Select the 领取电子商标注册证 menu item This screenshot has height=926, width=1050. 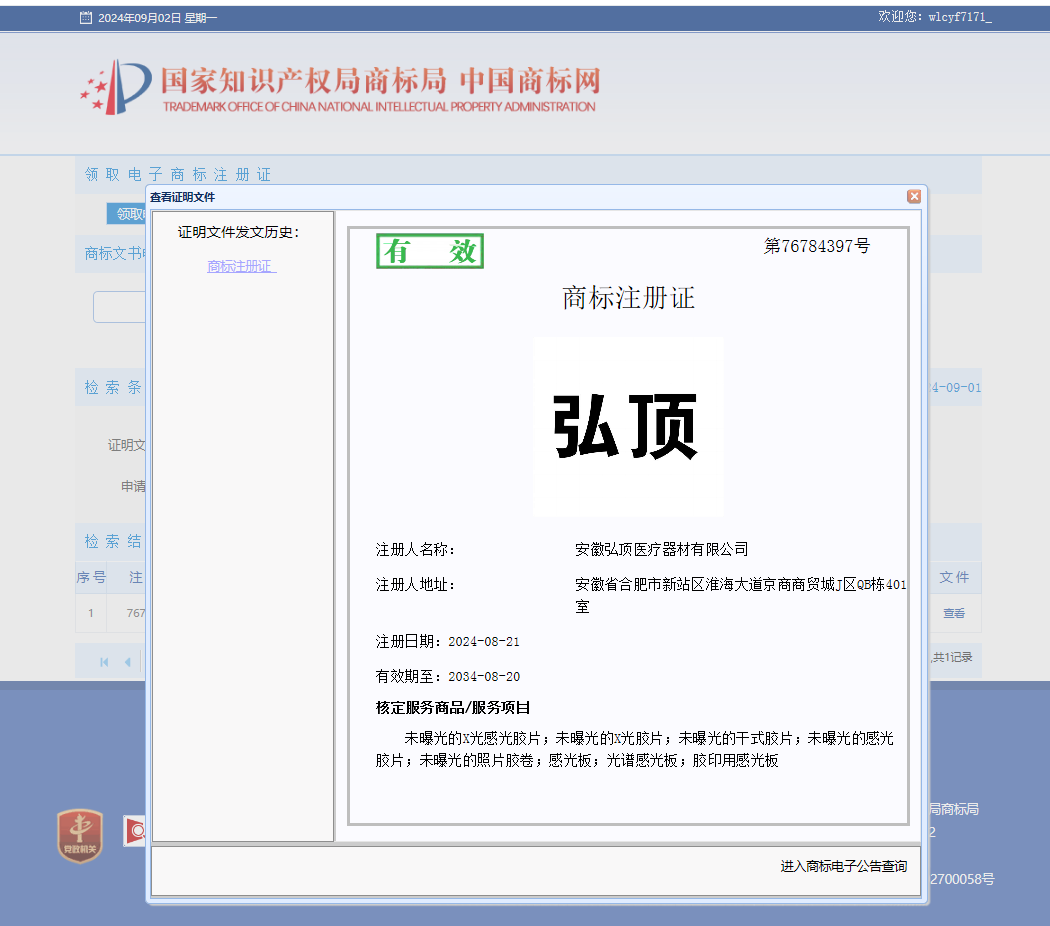pos(176,174)
